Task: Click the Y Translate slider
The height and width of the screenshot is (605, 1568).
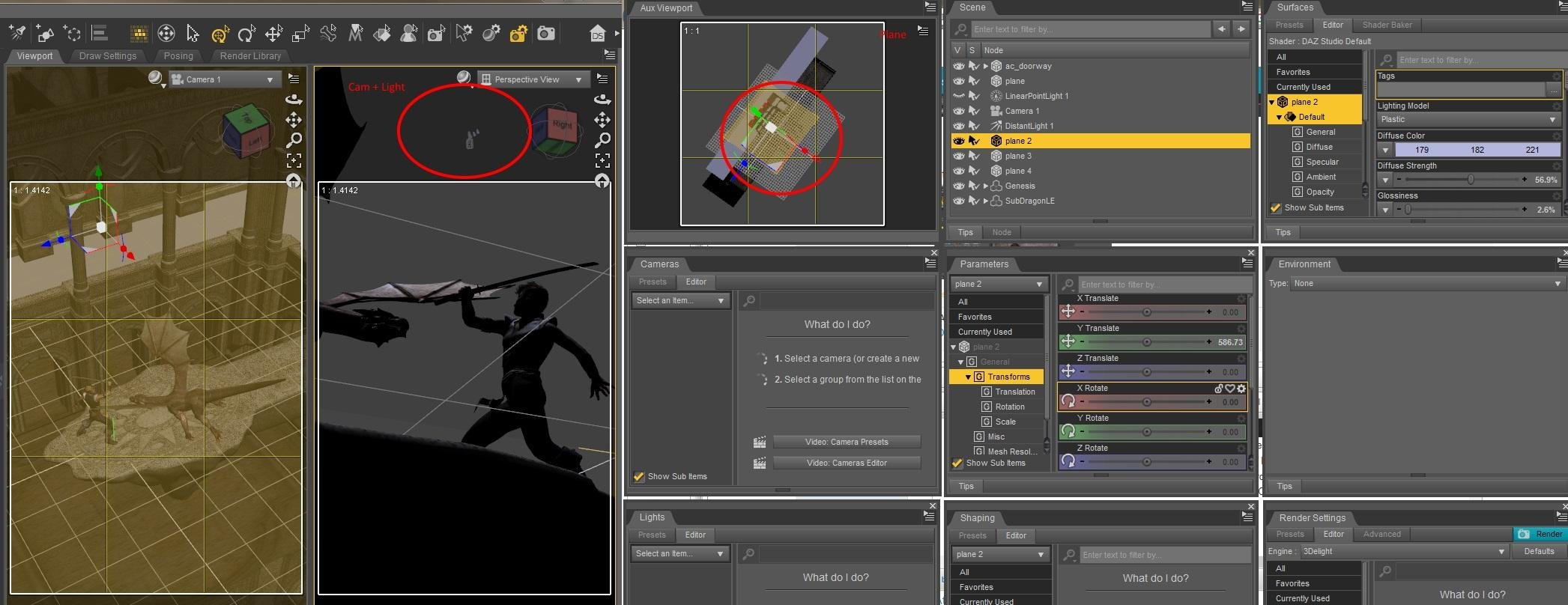Action: 1145,343
